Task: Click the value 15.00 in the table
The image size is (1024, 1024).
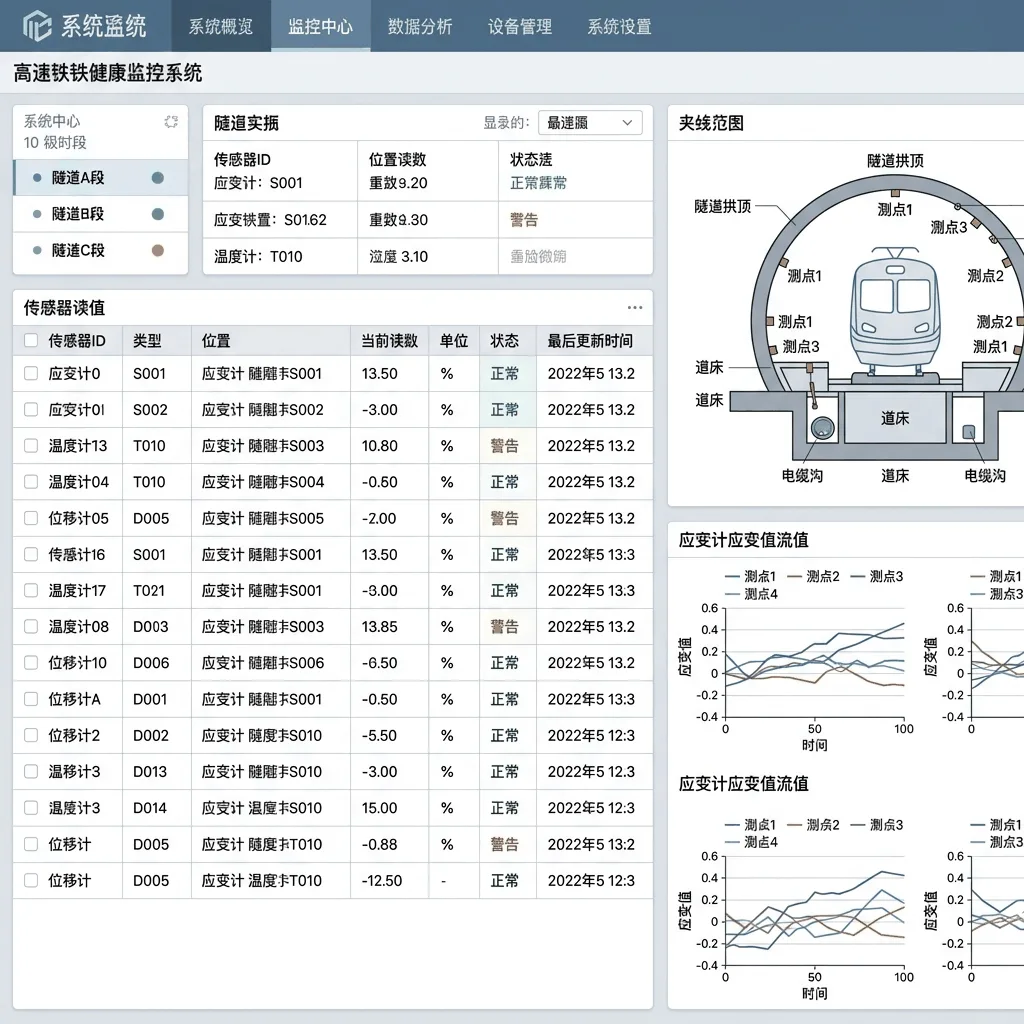Action: point(379,808)
